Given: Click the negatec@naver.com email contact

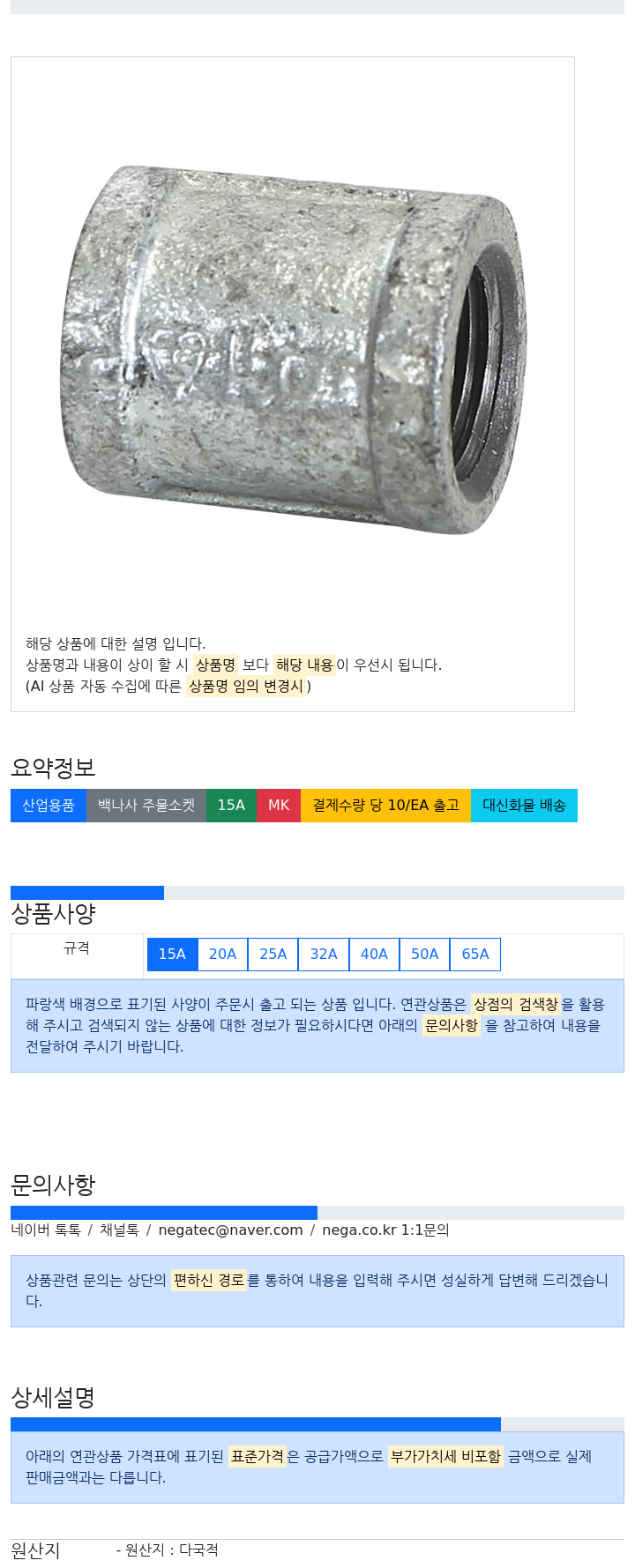Looking at the screenshot, I should tap(230, 1230).
